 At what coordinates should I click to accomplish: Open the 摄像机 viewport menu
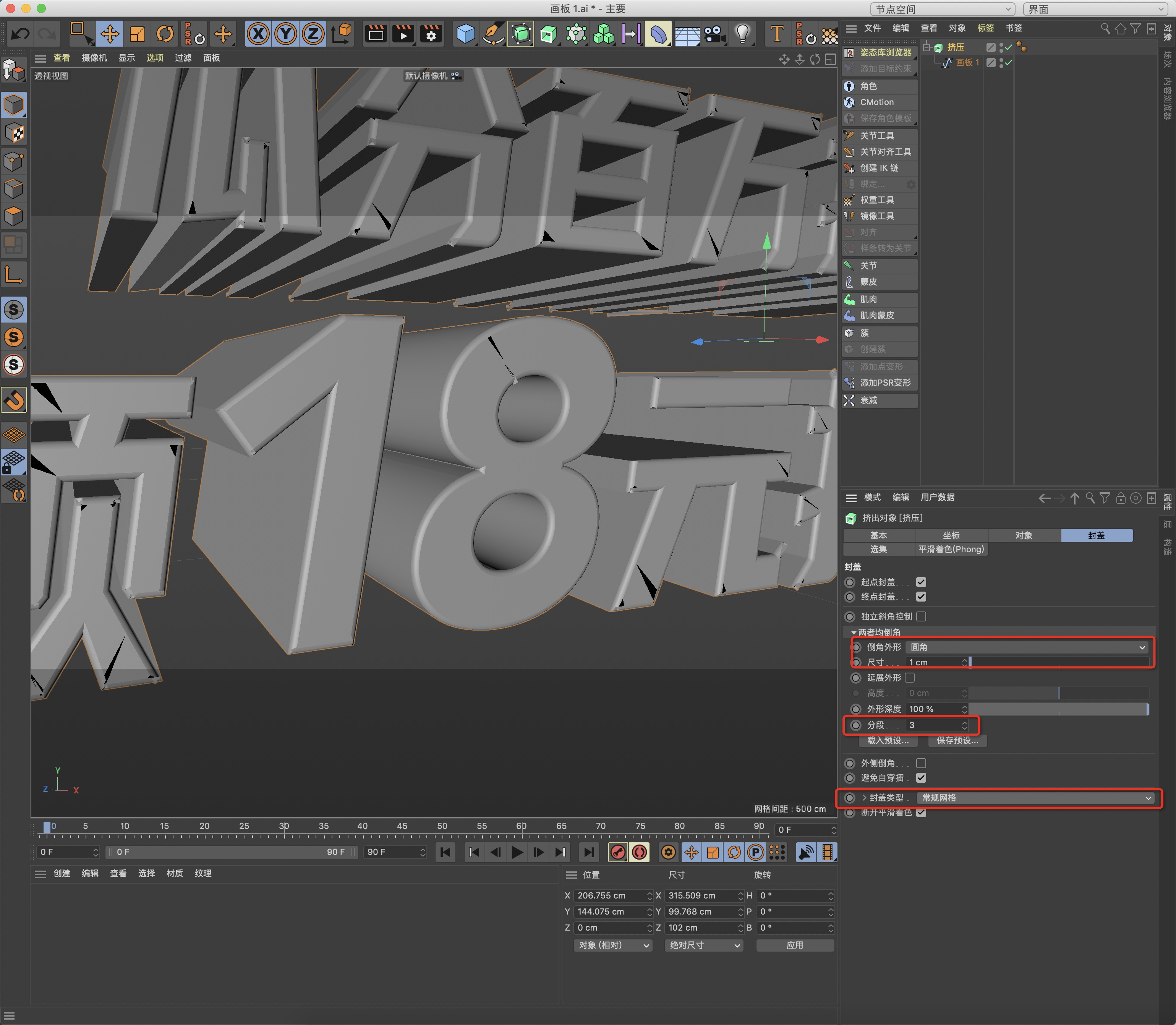(94, 58)
